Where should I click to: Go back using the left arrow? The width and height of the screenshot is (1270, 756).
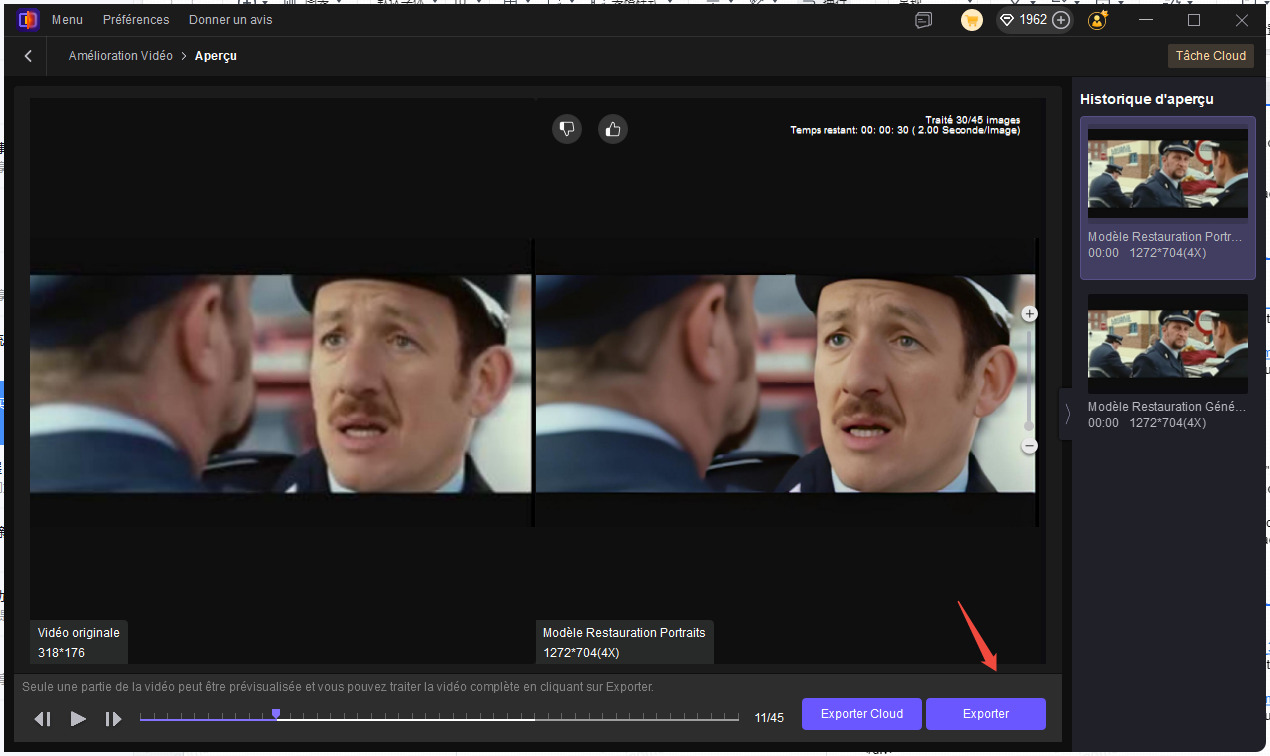pyautogui.click(x=28, y=56)
